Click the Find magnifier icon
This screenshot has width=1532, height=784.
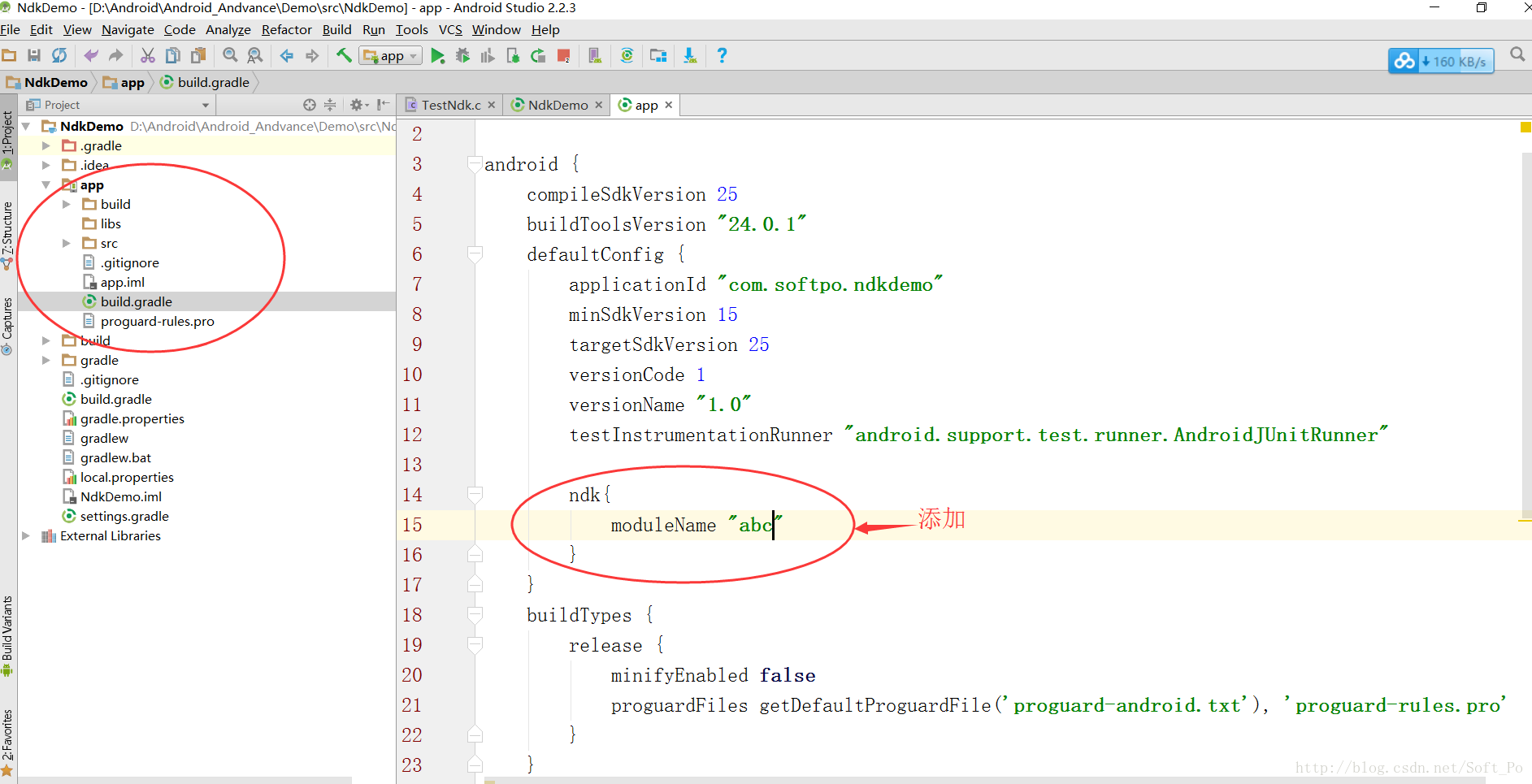click(230, 56)
